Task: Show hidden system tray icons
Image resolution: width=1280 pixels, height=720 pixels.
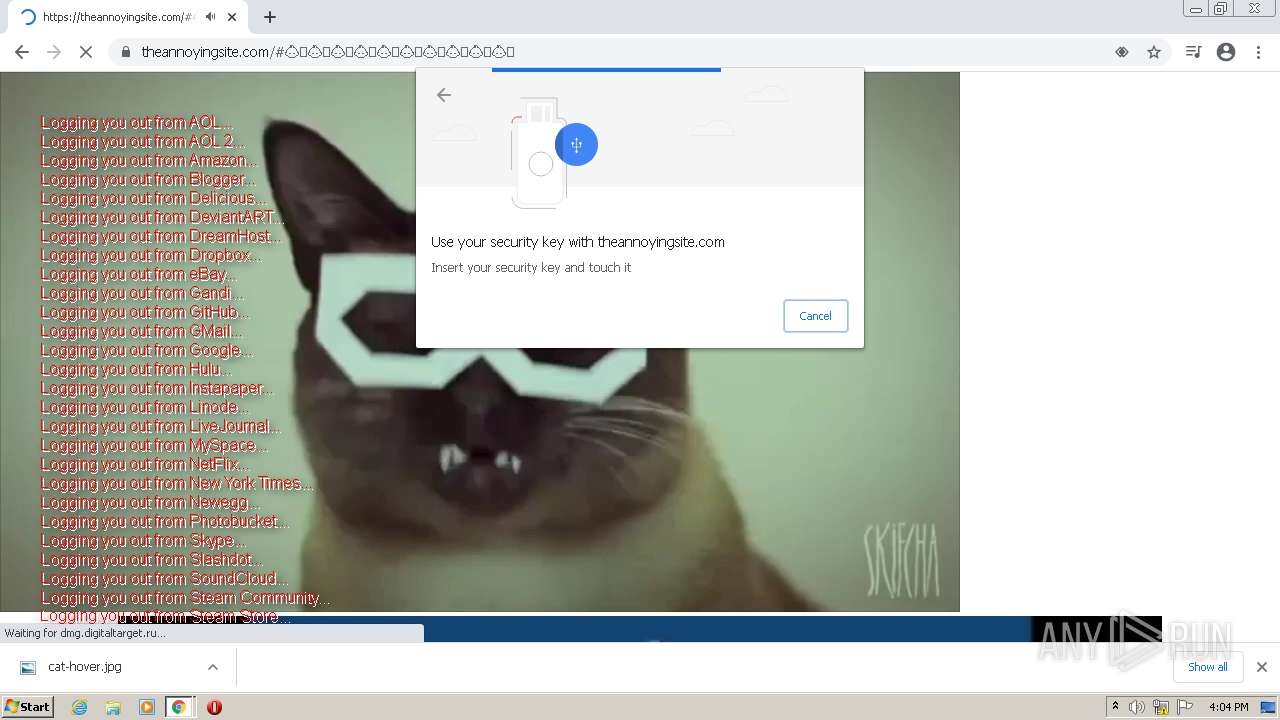Action: click(1115, 707)
